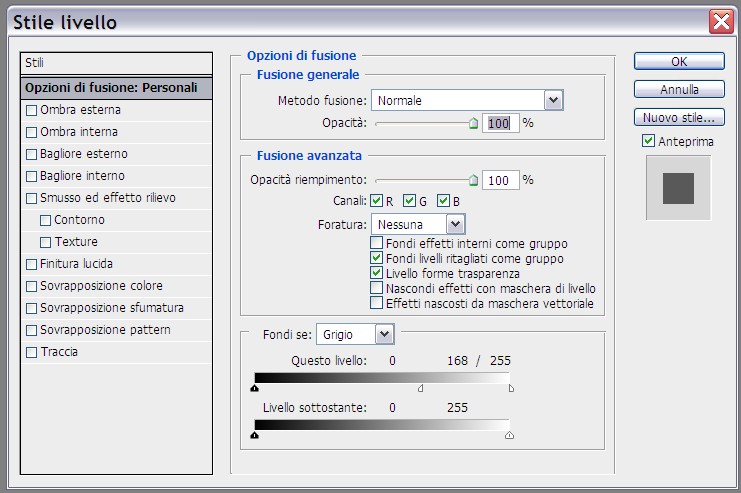Close the Stile livello dialog

click(721, 20)
